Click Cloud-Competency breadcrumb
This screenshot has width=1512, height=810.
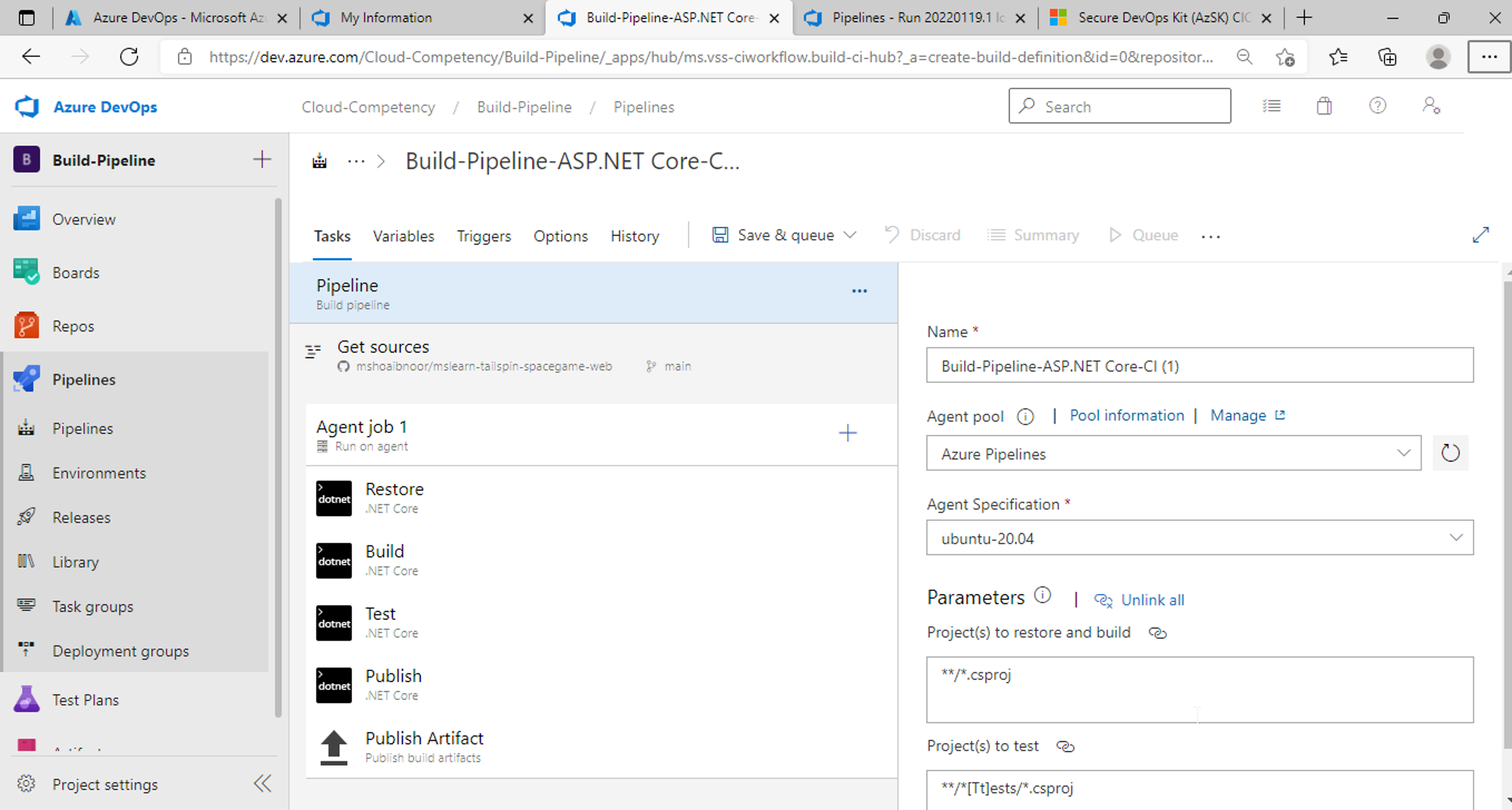pyautogui.click(x=368, y=107)
